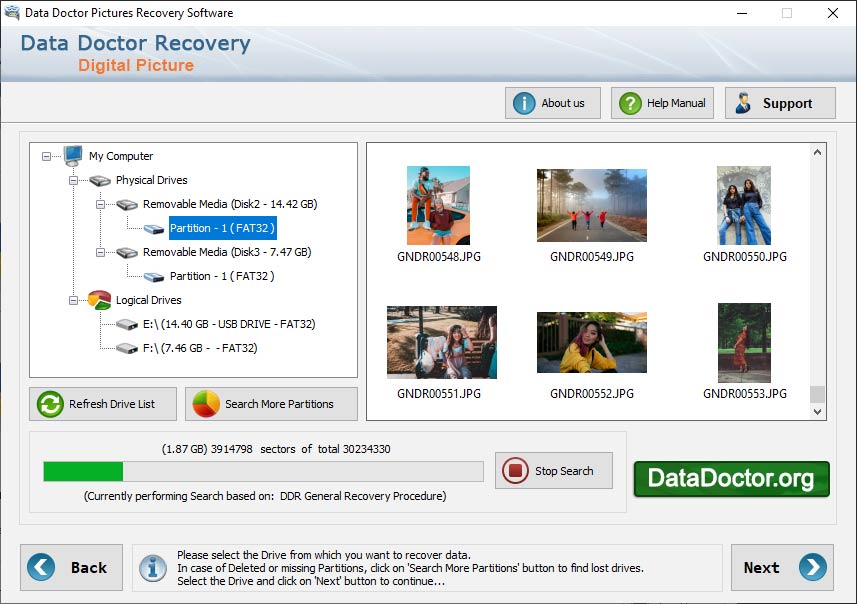
Task: Click the Back button
Action: coord(71,567)
